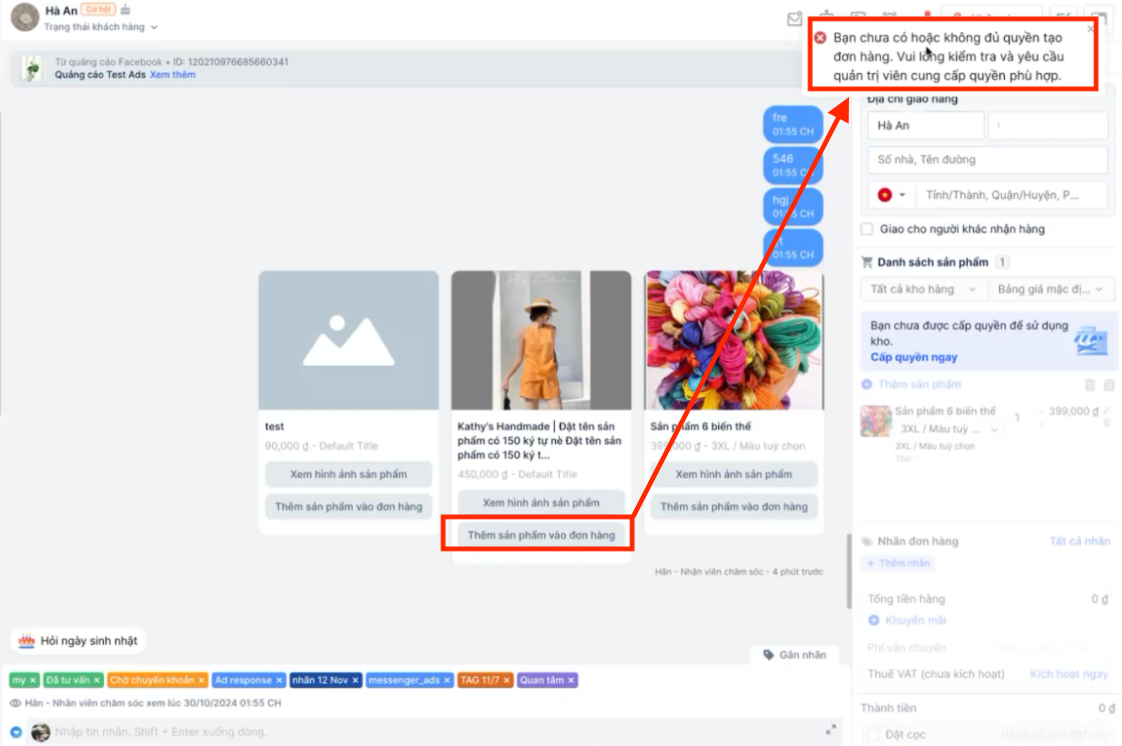Click the birthday cake icon beside Hà An

click(x=125, y=9)
